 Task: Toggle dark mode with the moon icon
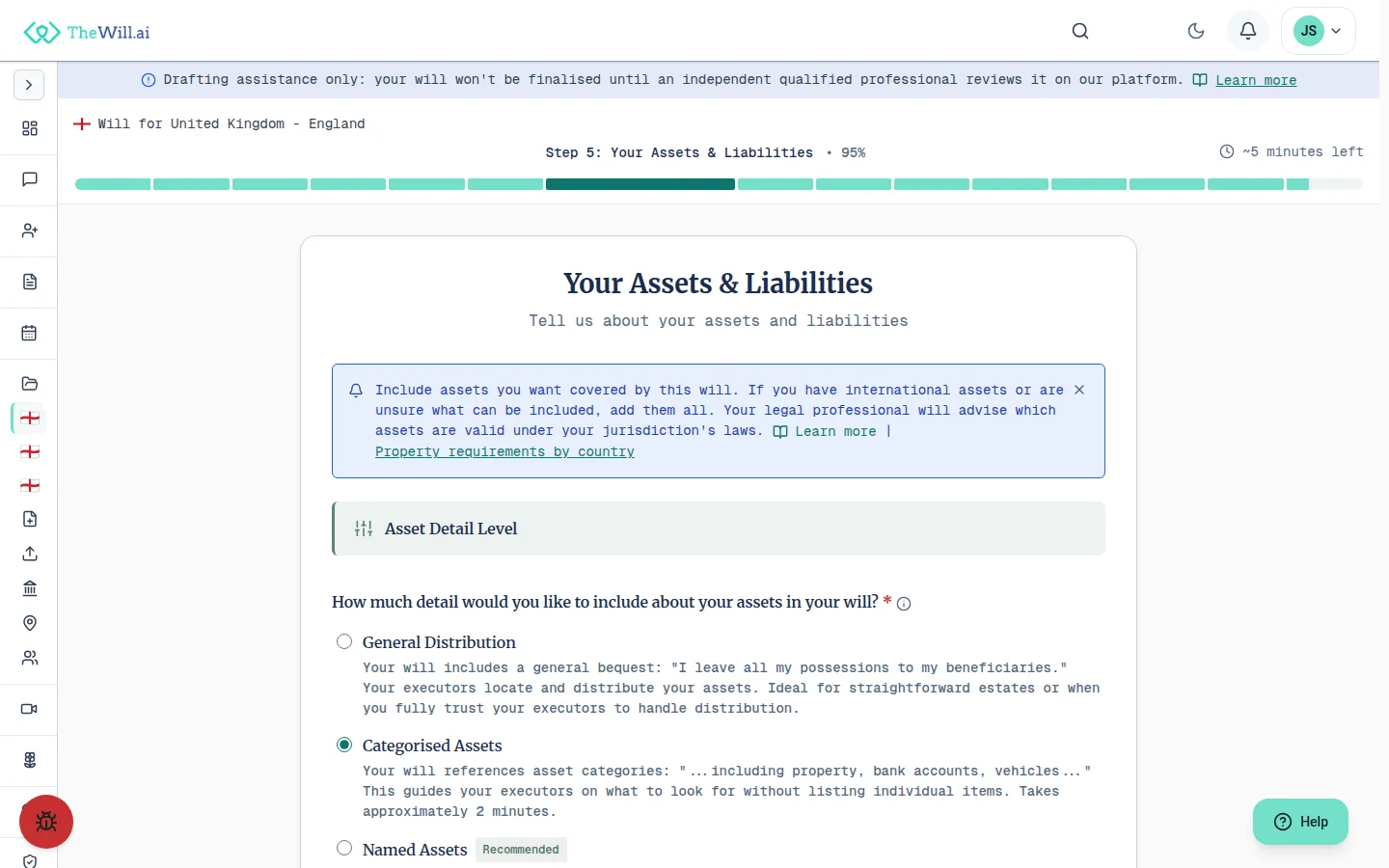pyautogui.click(x=1196, y=31)
